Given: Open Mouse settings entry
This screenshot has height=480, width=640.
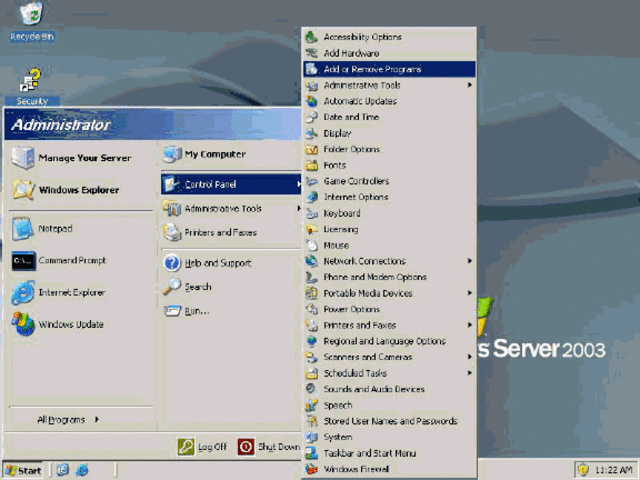Looking at the screenshot, I should click(389, 245).
